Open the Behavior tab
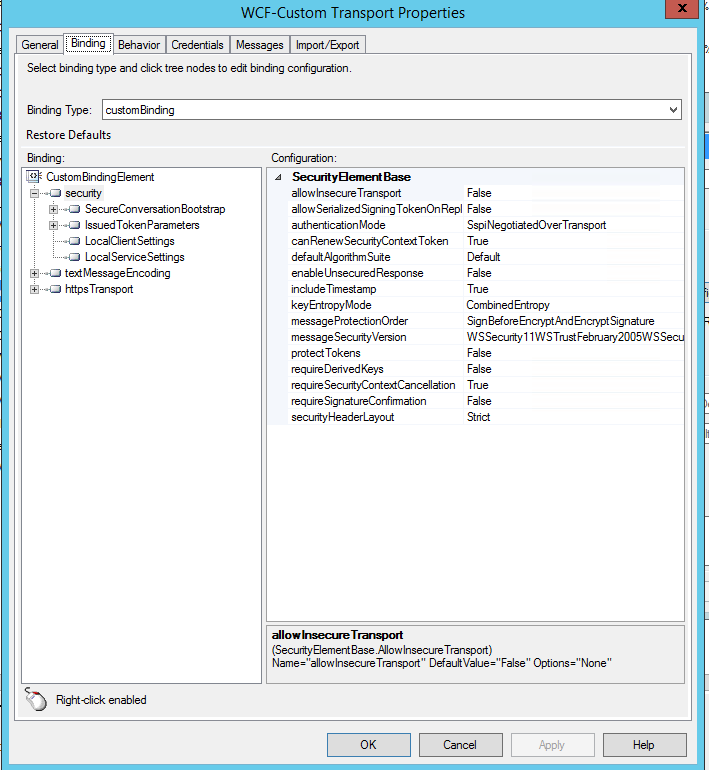 click(139, 45)
